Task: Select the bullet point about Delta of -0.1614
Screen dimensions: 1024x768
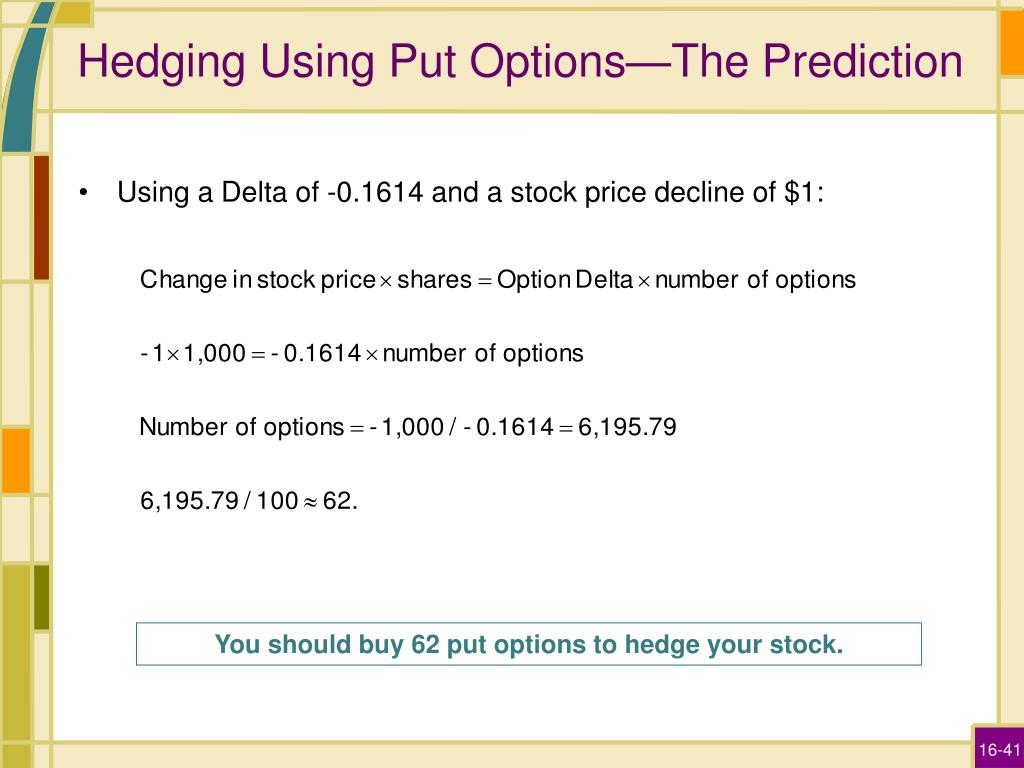Action: click(x=470, y=193)
